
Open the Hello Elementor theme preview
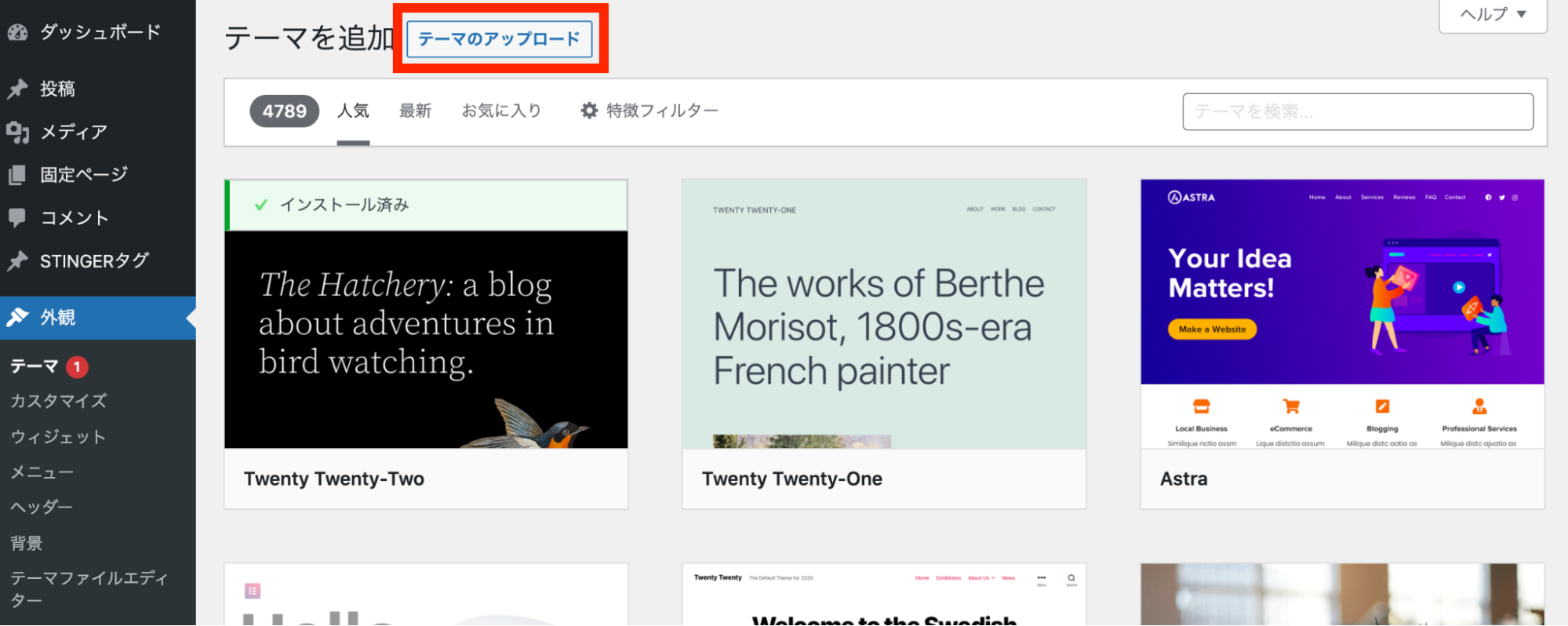[x=426, y=595]
